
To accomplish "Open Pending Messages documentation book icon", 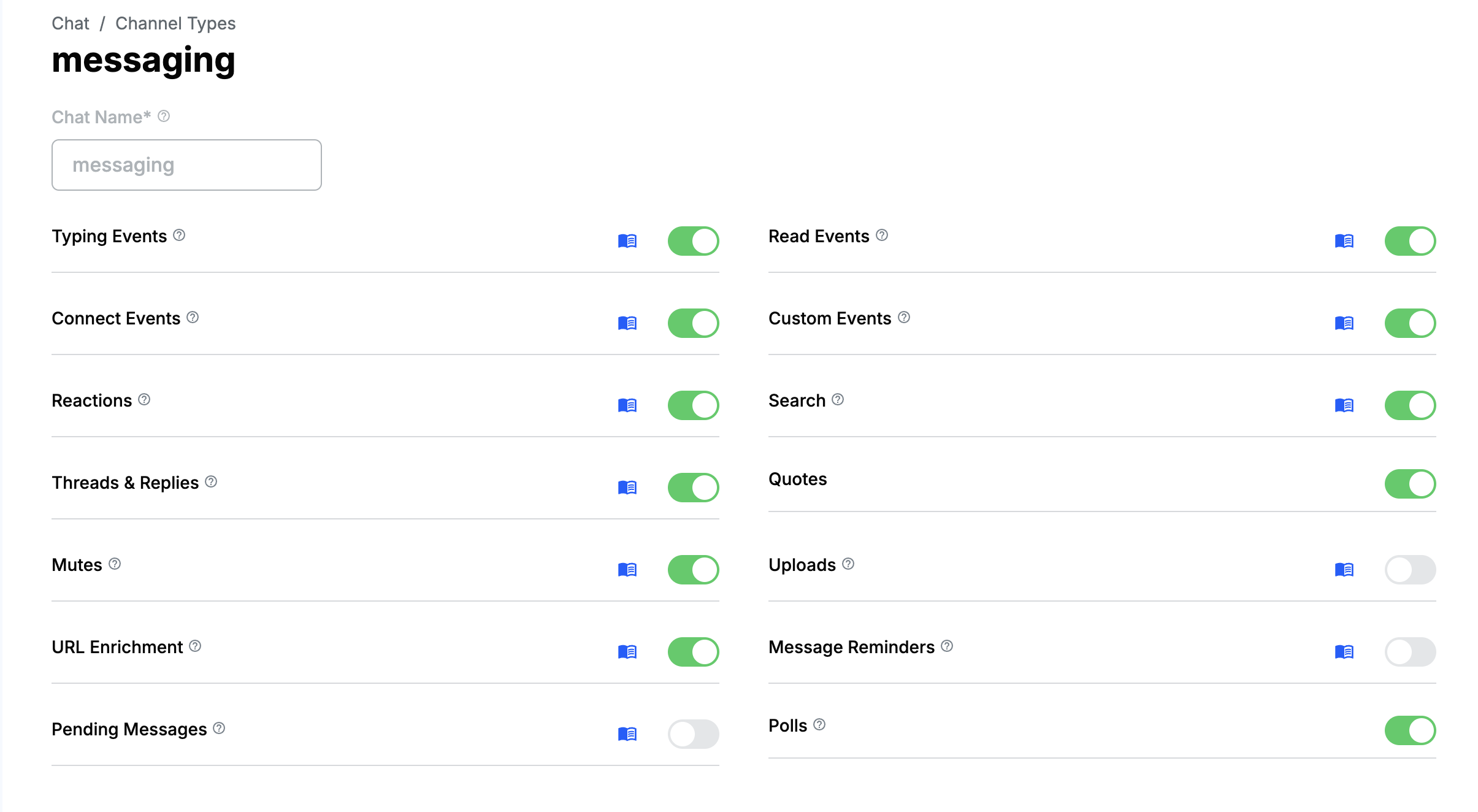I will [627, 734].
